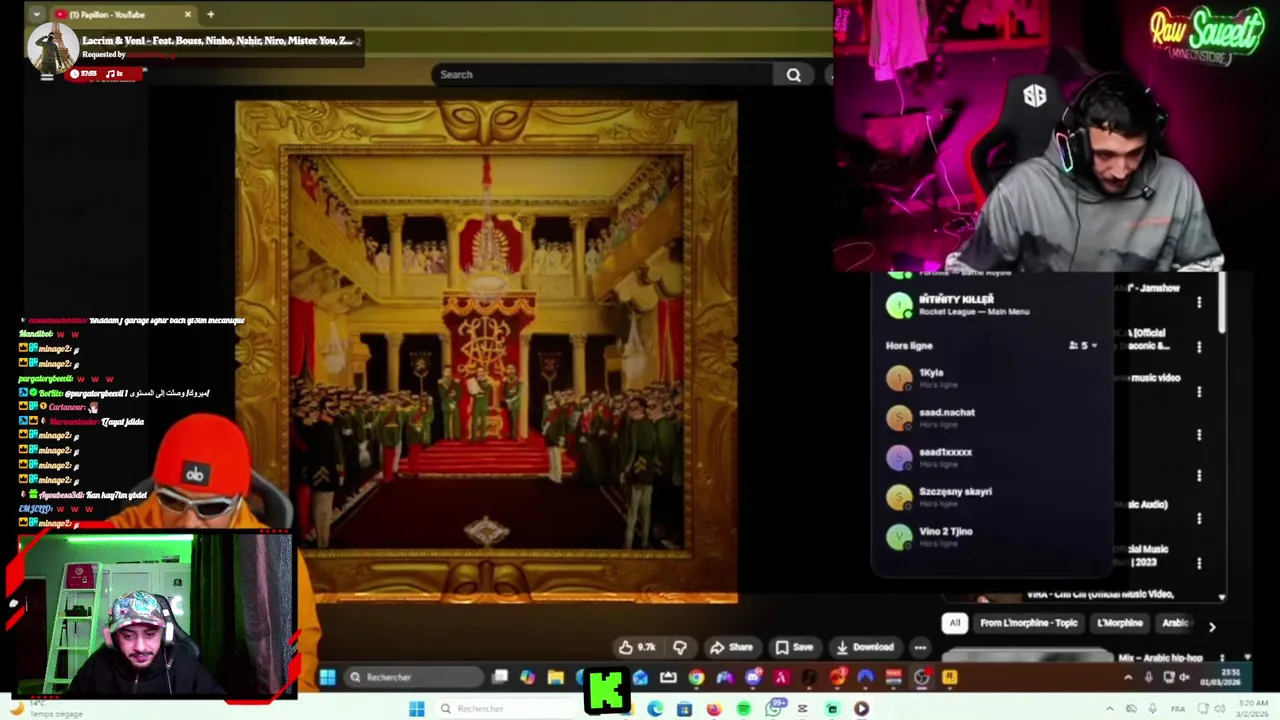The height and width of the screenshot is (720, 1280).
Task: Open Microsoft Store on outer taskbar
Action: pos(684,709)
